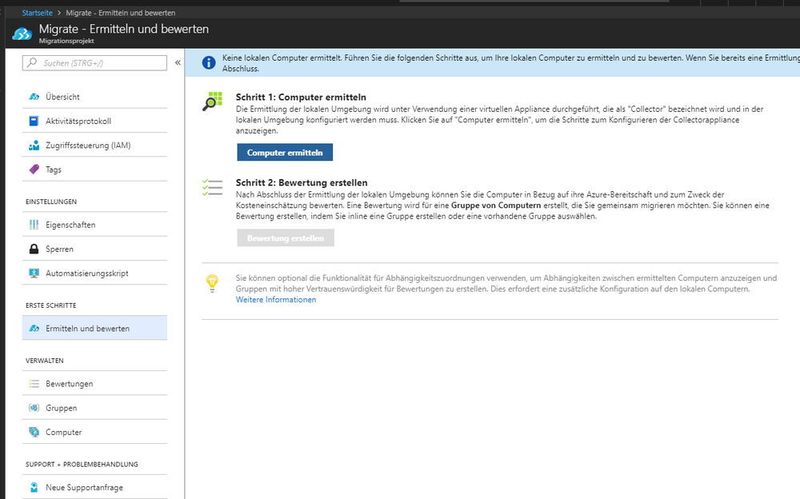
Task: Open Neue Supportanfrage entry
Action: click(x=95, y=487)
